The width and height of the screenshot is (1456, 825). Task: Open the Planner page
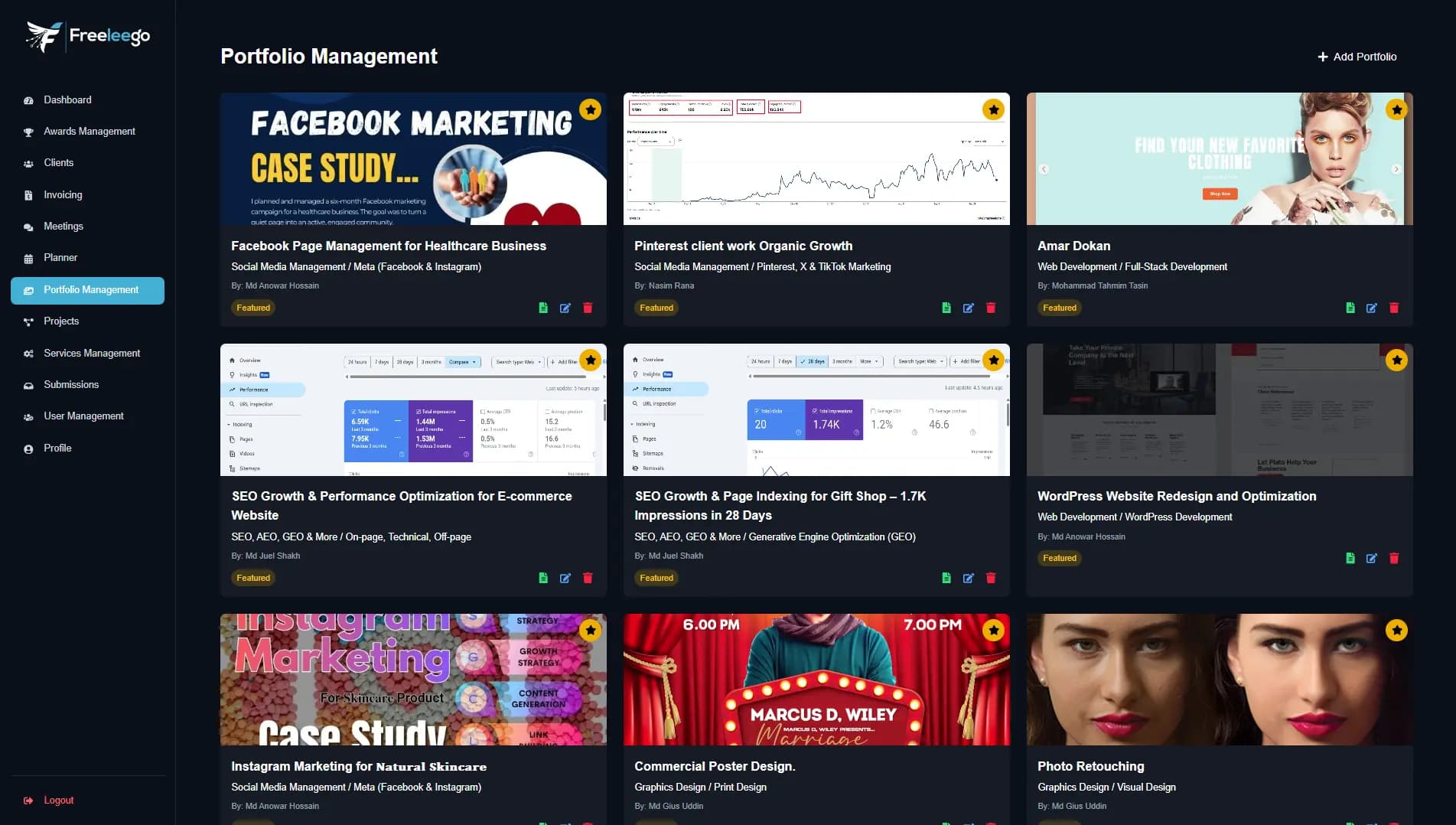pos(87,258)
